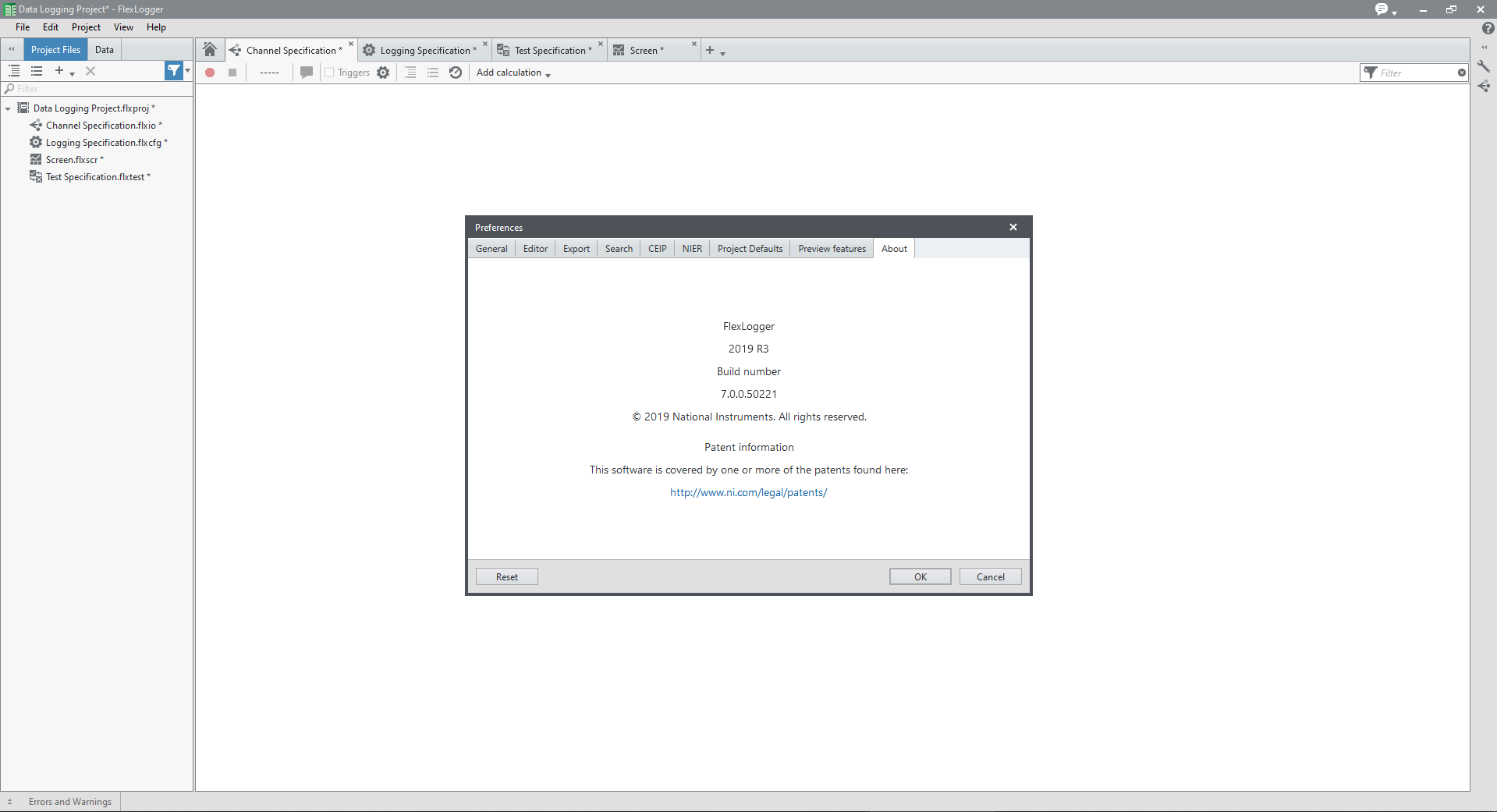
Task: Click the feedback speech bubble icon in title bar
Action: pos(1382,9)
